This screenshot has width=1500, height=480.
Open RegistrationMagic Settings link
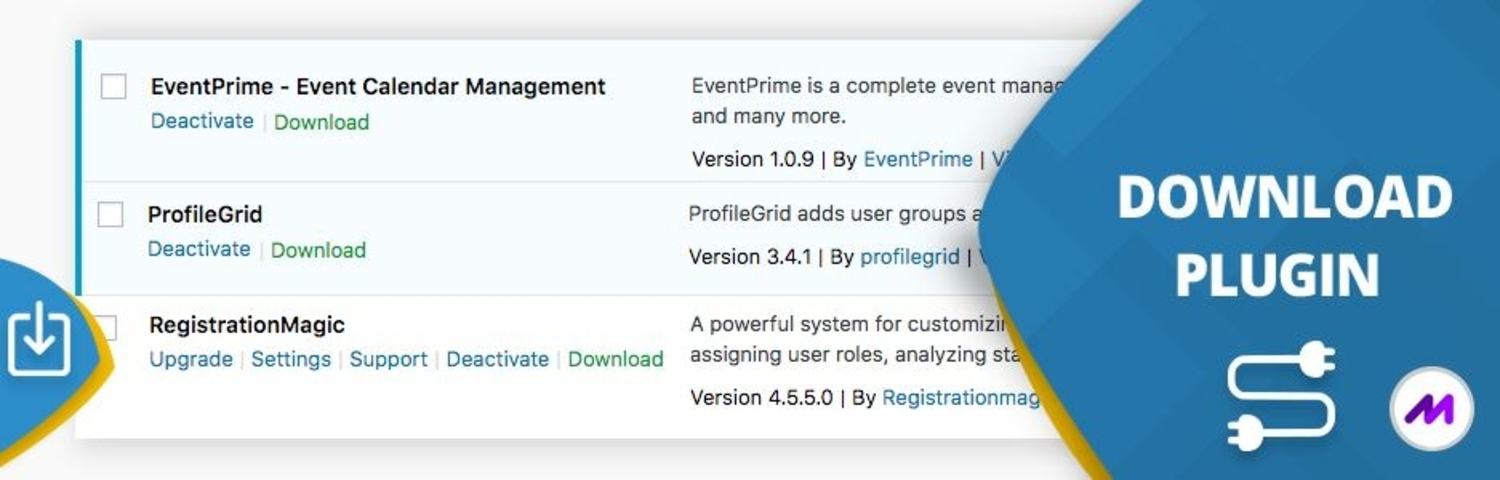(x=291, y=359)
